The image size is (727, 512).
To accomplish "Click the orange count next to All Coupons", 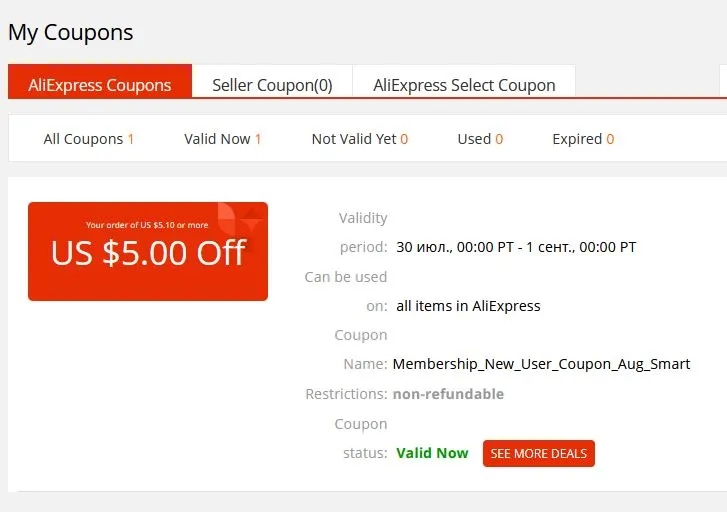I will 131,139.
